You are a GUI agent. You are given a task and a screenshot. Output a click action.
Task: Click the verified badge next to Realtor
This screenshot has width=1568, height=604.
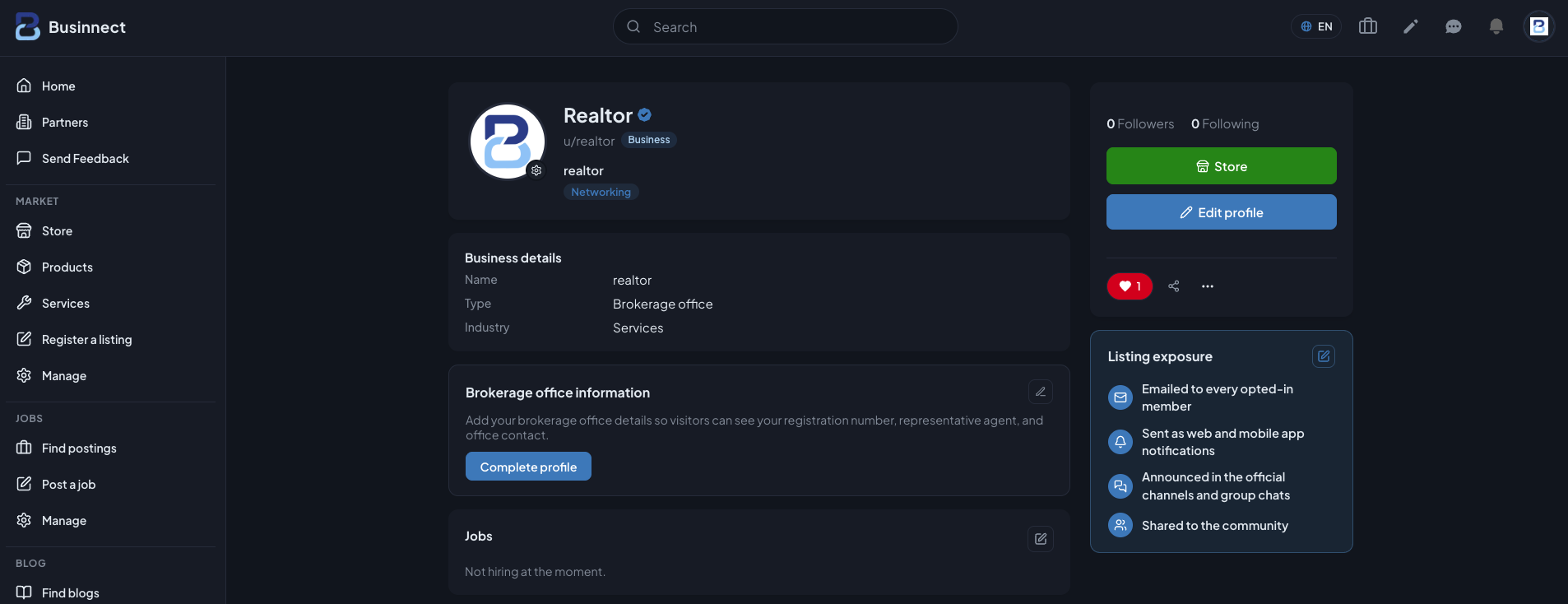(x=645, y=115)
